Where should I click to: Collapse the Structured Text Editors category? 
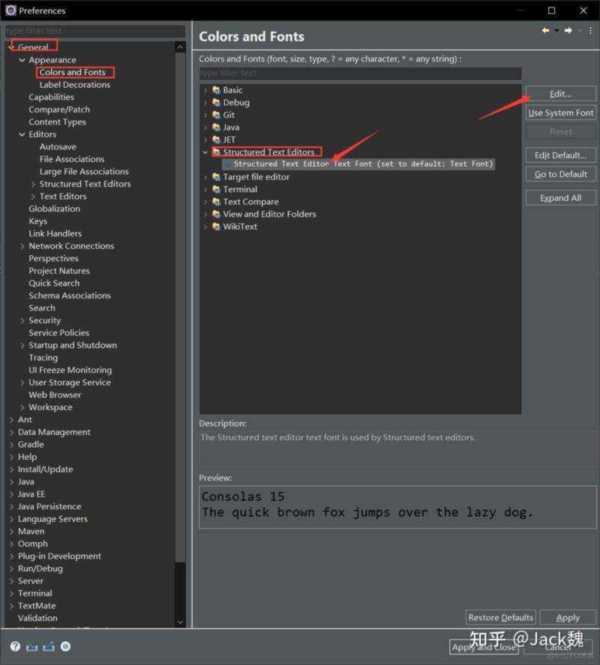[x=205, y=152]
